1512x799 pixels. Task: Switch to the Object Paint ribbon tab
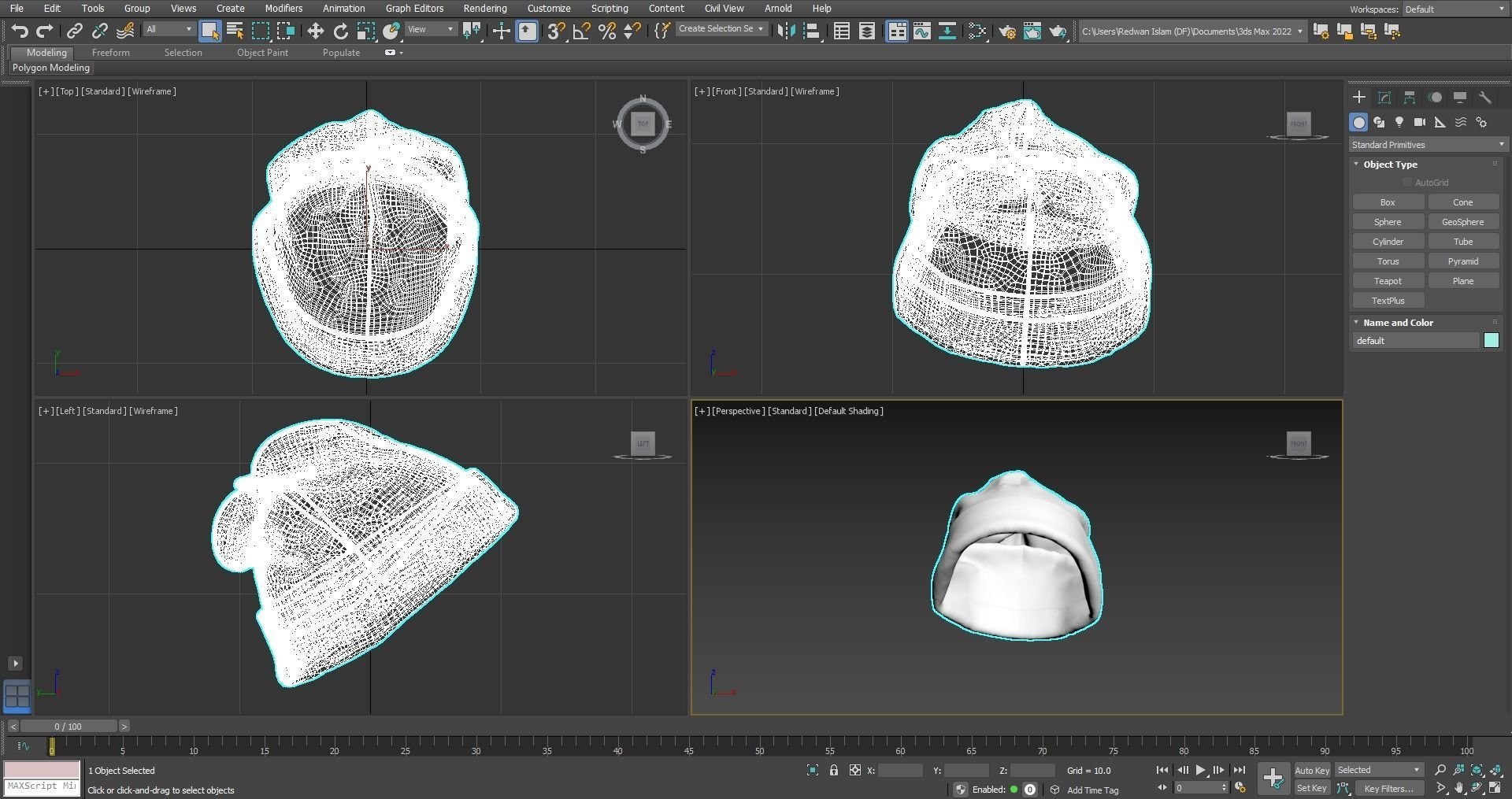(262, 53)
